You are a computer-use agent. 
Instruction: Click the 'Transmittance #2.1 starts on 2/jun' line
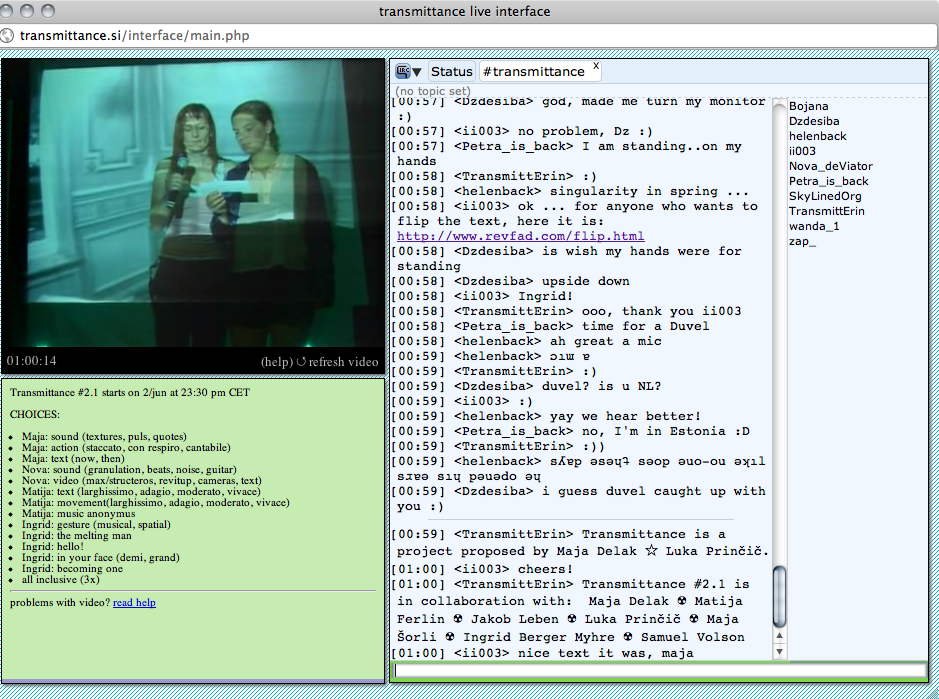coord(130,392)
